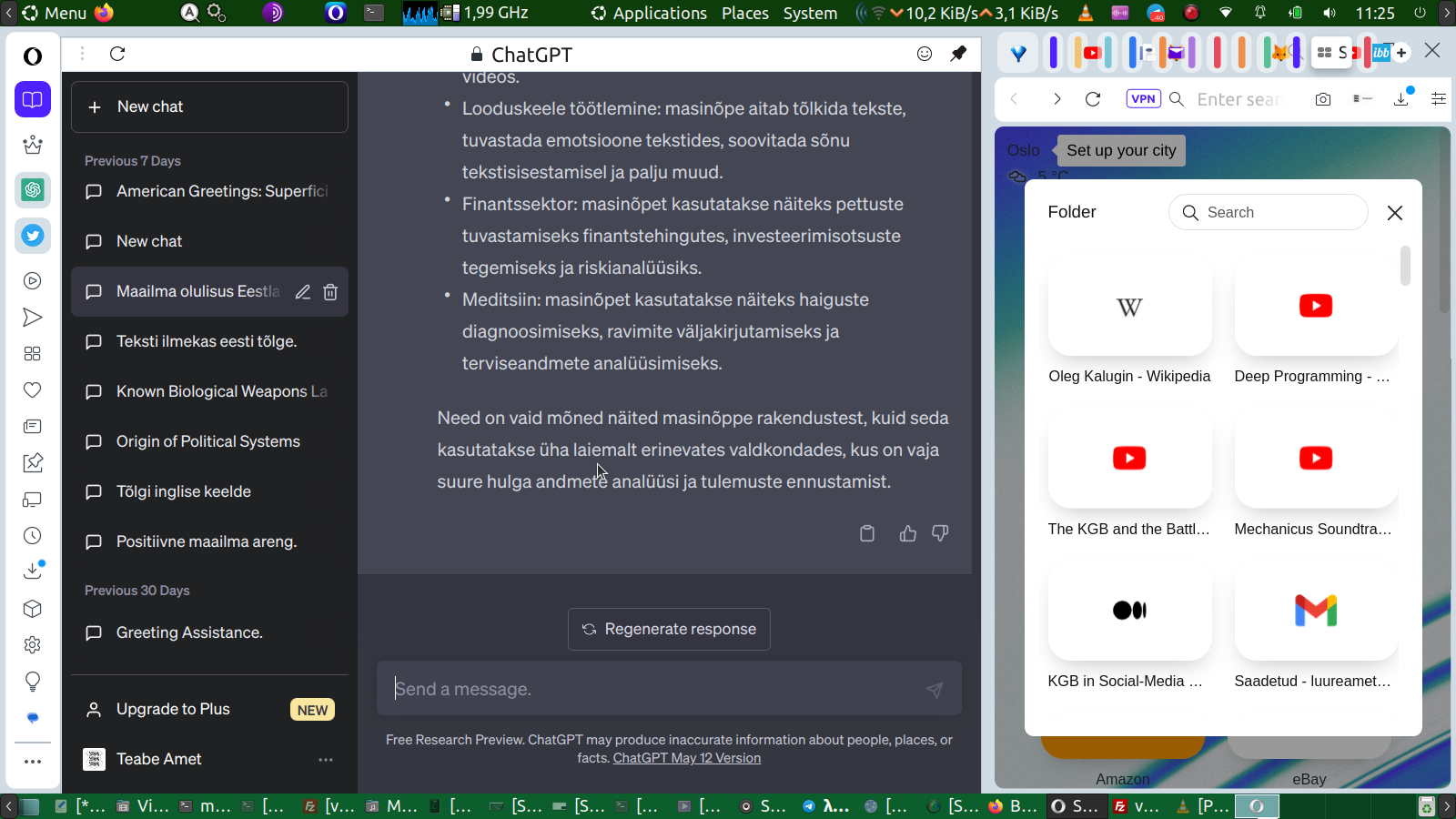Open the Mechanicus Soundtra... tile
Image resolution: width=1456 pixels, height=819 pixels.
coord(1315,473)
